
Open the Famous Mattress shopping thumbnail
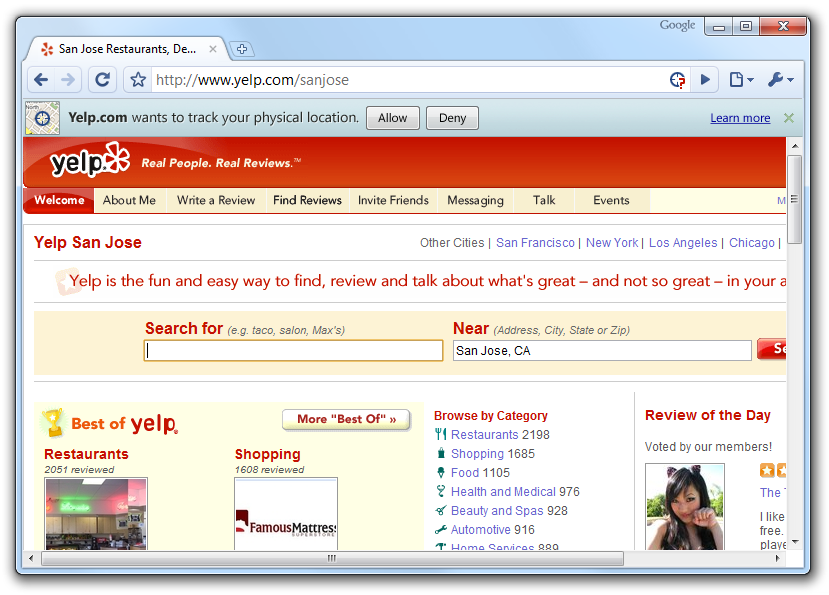(x=286, y=514)
